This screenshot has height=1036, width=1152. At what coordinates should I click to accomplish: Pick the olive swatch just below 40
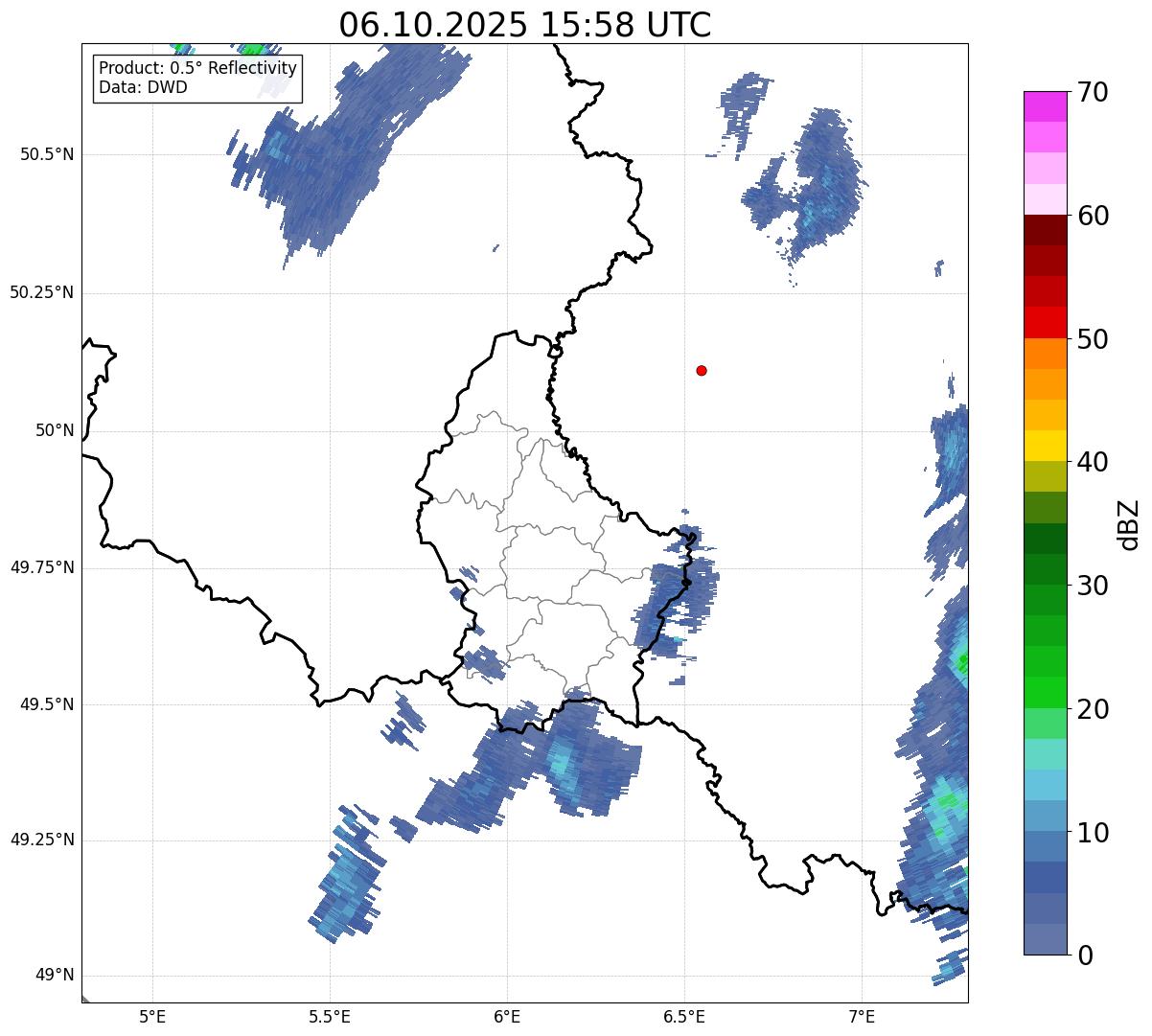pyautogui.click(x=1045, y=476)
